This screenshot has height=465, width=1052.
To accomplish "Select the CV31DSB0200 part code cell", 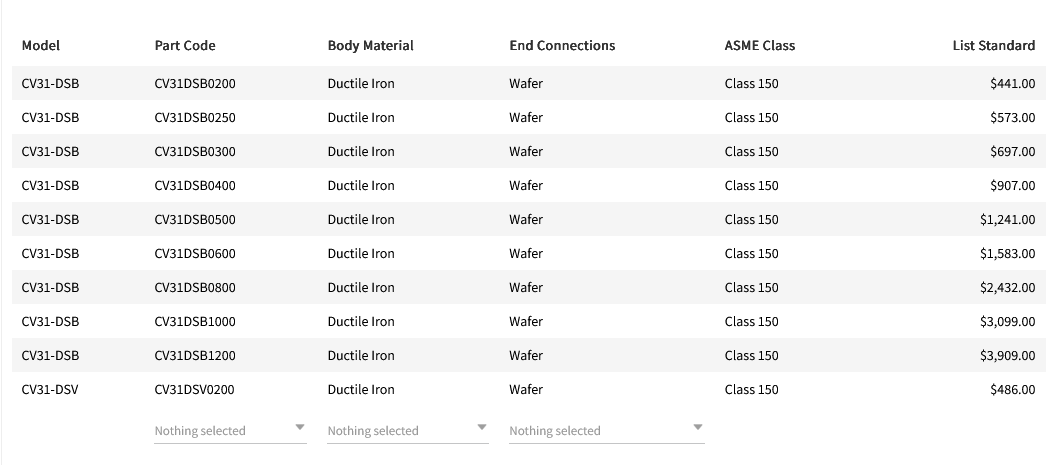I will click(195, 84).
